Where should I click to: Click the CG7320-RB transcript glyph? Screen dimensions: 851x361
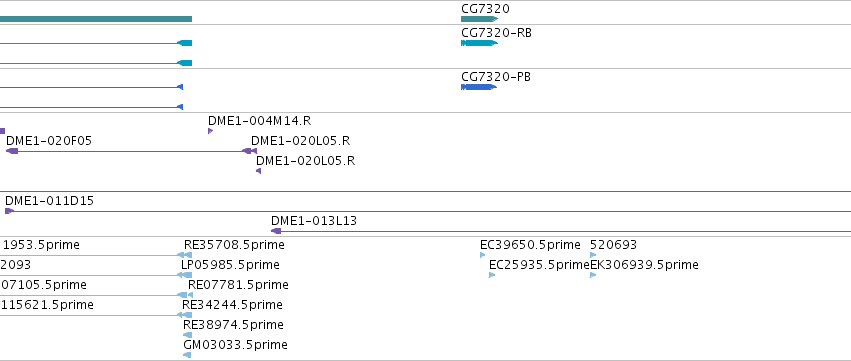point(479,43)
